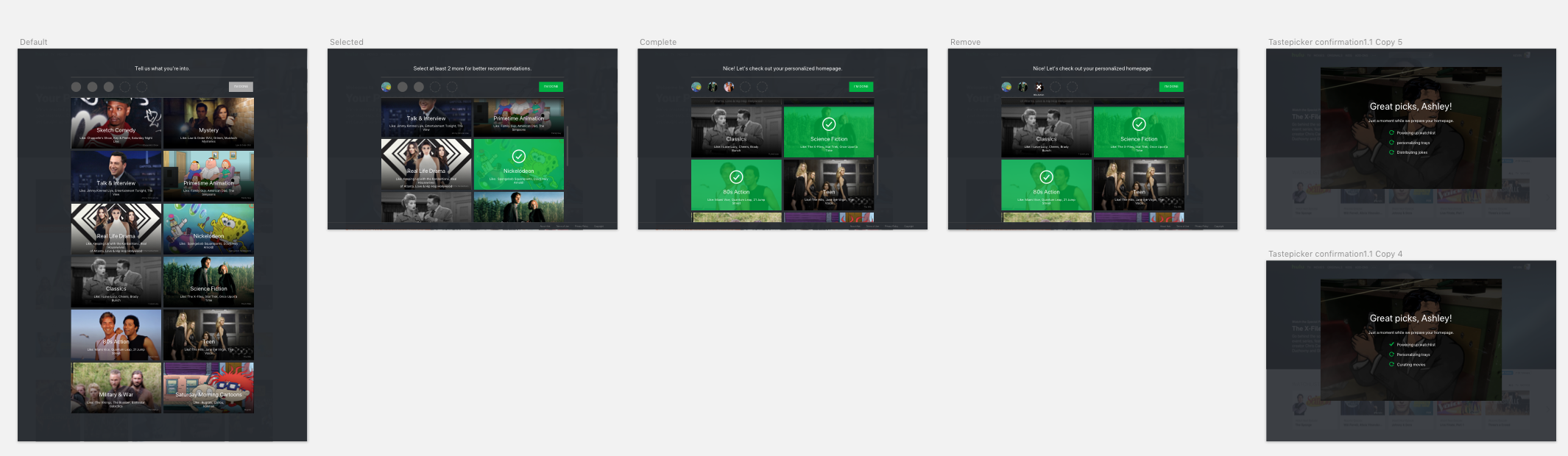Select Tastepicker confirmation1.1 Copy 4 artboard label
This screenshot has height=456, width=1568.
coord(1335,254)
